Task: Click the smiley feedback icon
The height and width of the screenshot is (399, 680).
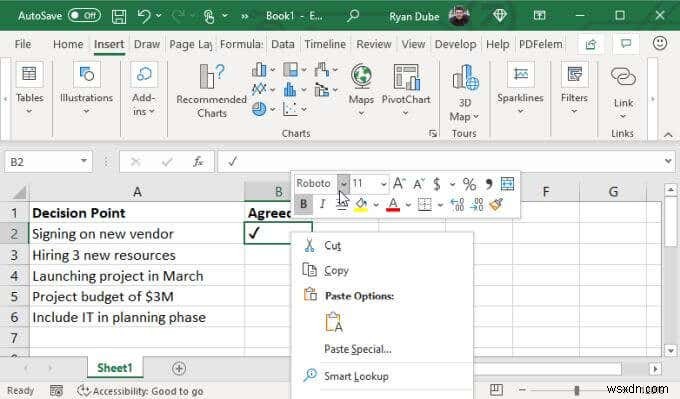Action: (x=660, y=43)
